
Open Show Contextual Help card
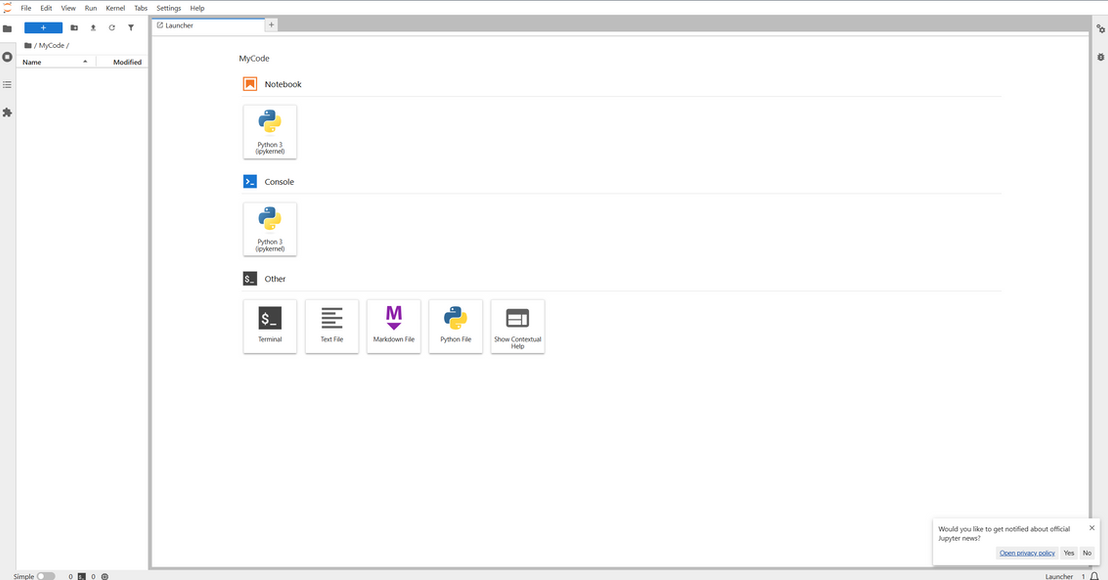tap(517, 326)
